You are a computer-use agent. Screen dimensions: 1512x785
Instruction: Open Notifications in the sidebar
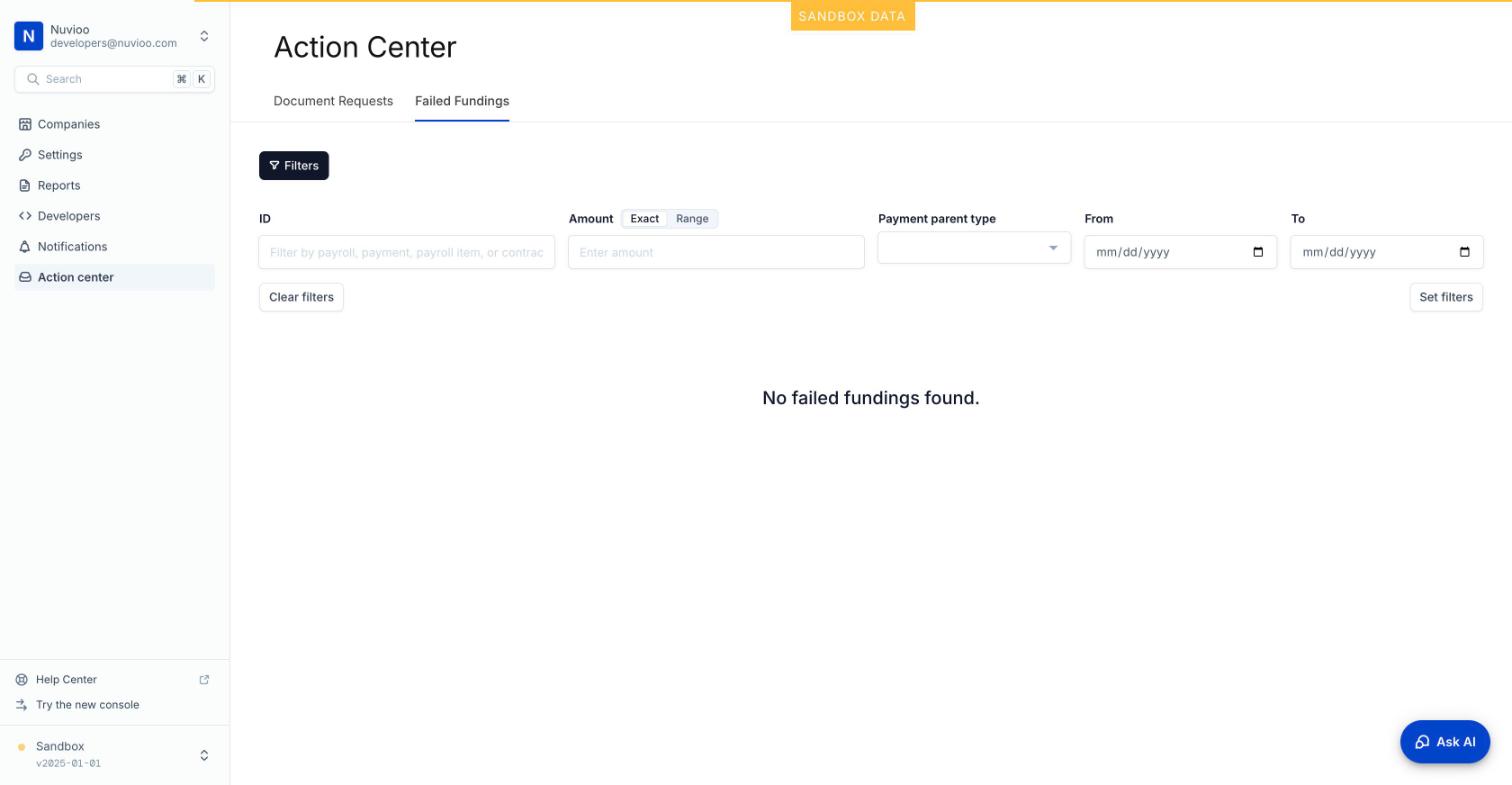(114, 247)
